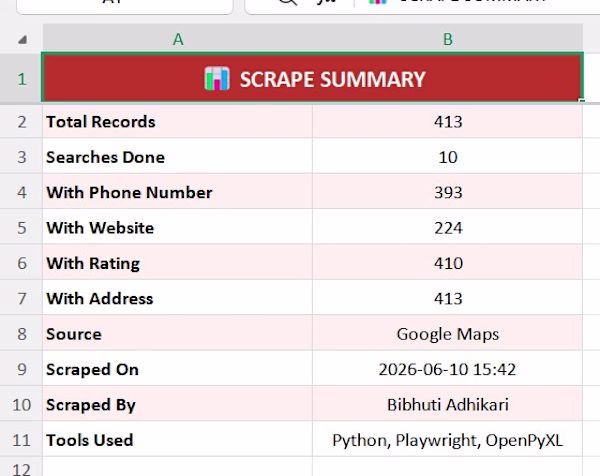Select the 2026-06-10 15:42 cell

[448, 370]
